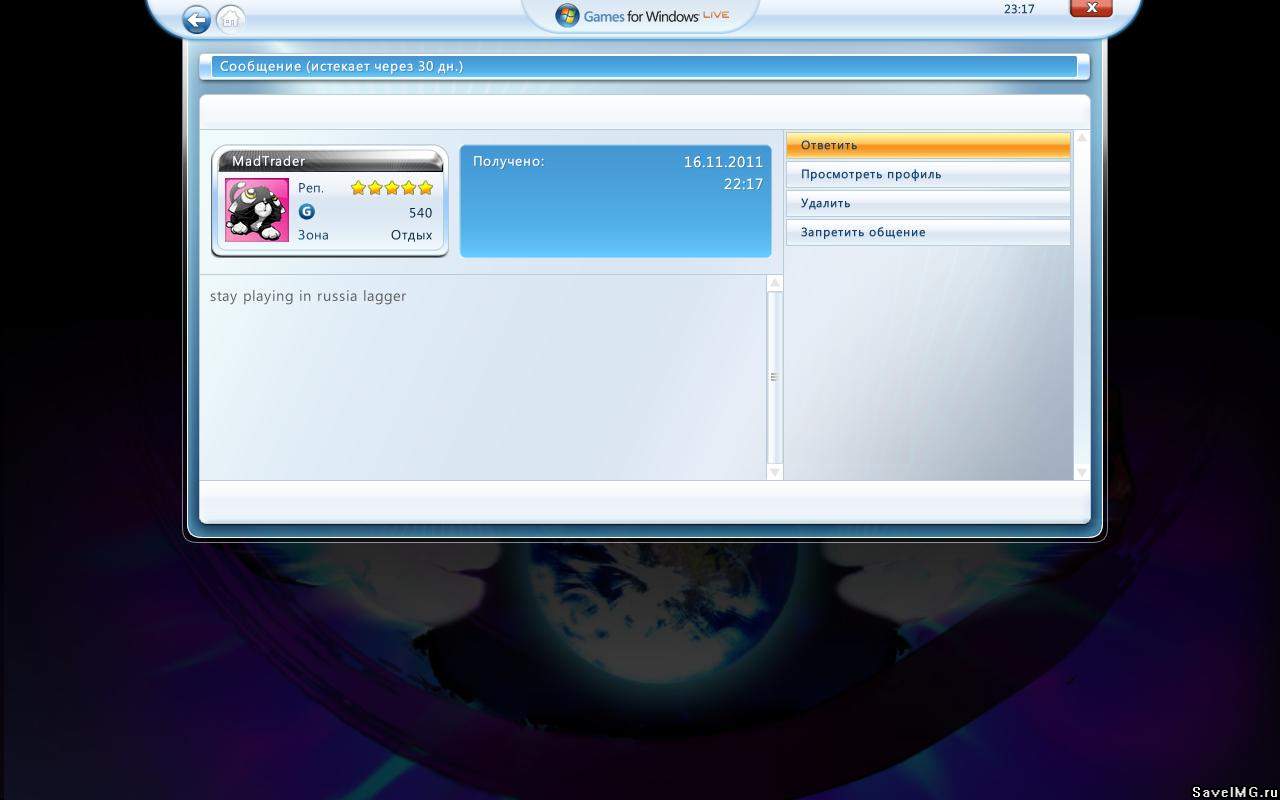Click the five-star reputation rating
Image resolution: width=1280 pixels, height=800 pixels.
(x=392, y=188)
